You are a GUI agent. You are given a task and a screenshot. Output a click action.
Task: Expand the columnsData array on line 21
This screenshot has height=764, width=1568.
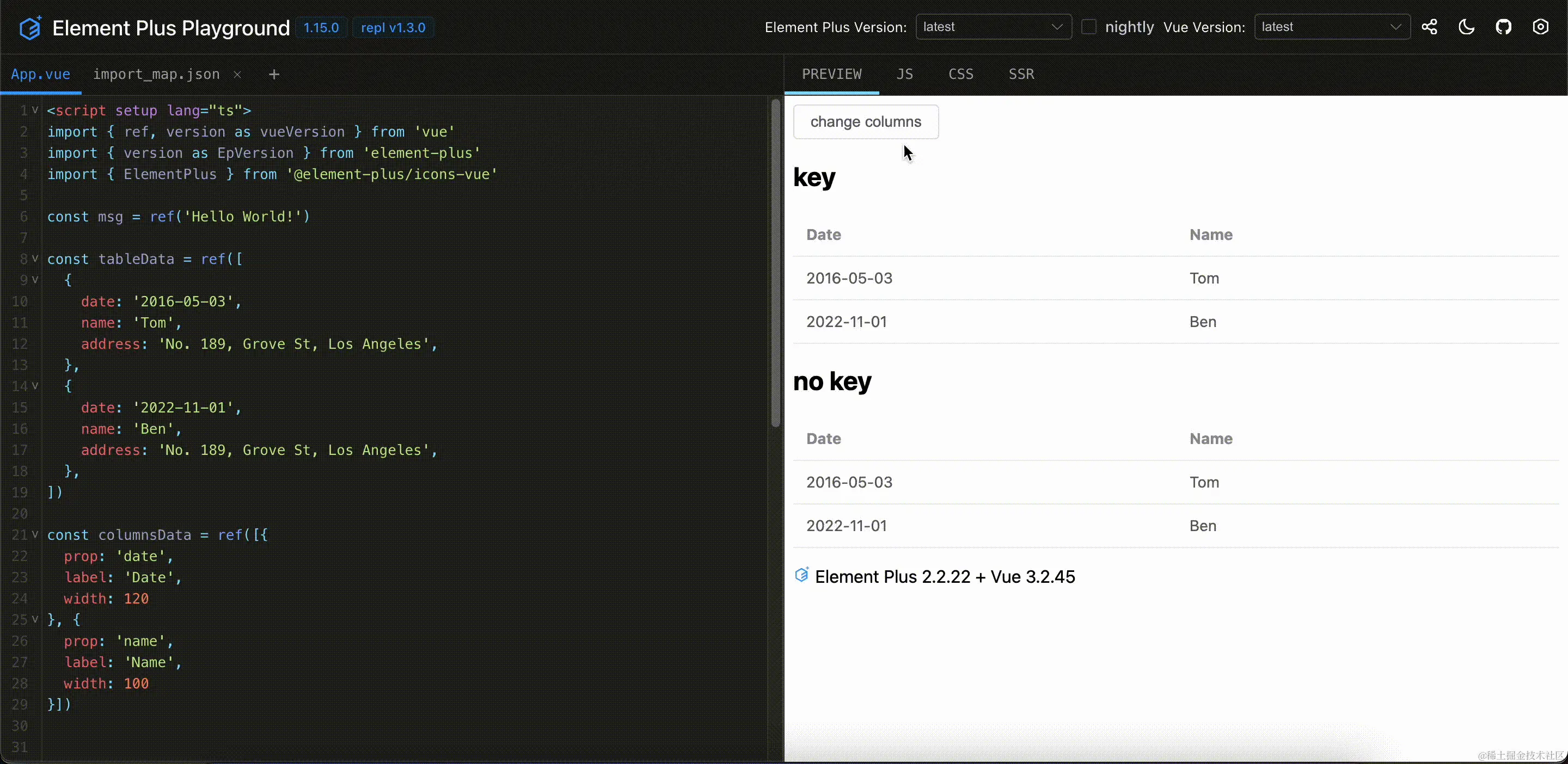click(x=35, y=535)
